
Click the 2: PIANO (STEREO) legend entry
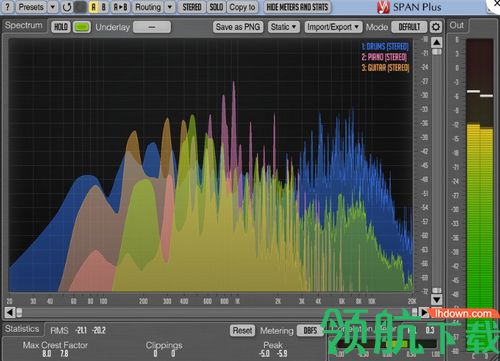click(384, 57)
